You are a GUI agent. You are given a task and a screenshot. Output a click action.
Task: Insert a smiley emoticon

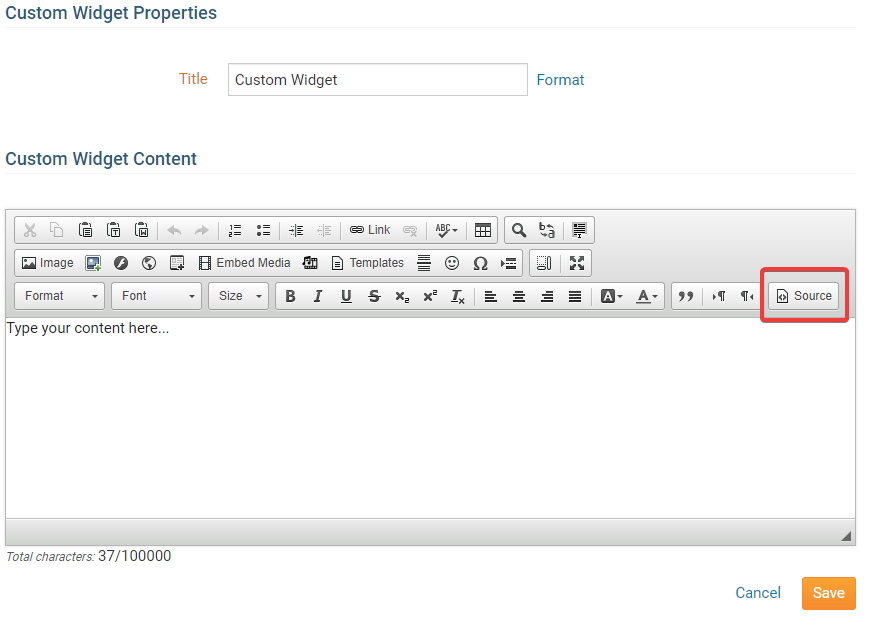pyautogui.click(x=452, y=263)
